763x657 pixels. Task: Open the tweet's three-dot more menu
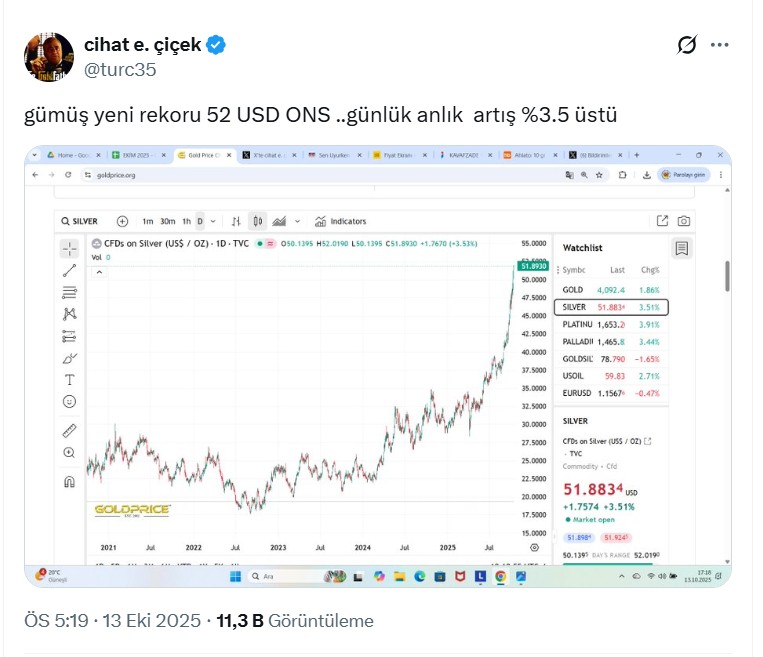720,45
